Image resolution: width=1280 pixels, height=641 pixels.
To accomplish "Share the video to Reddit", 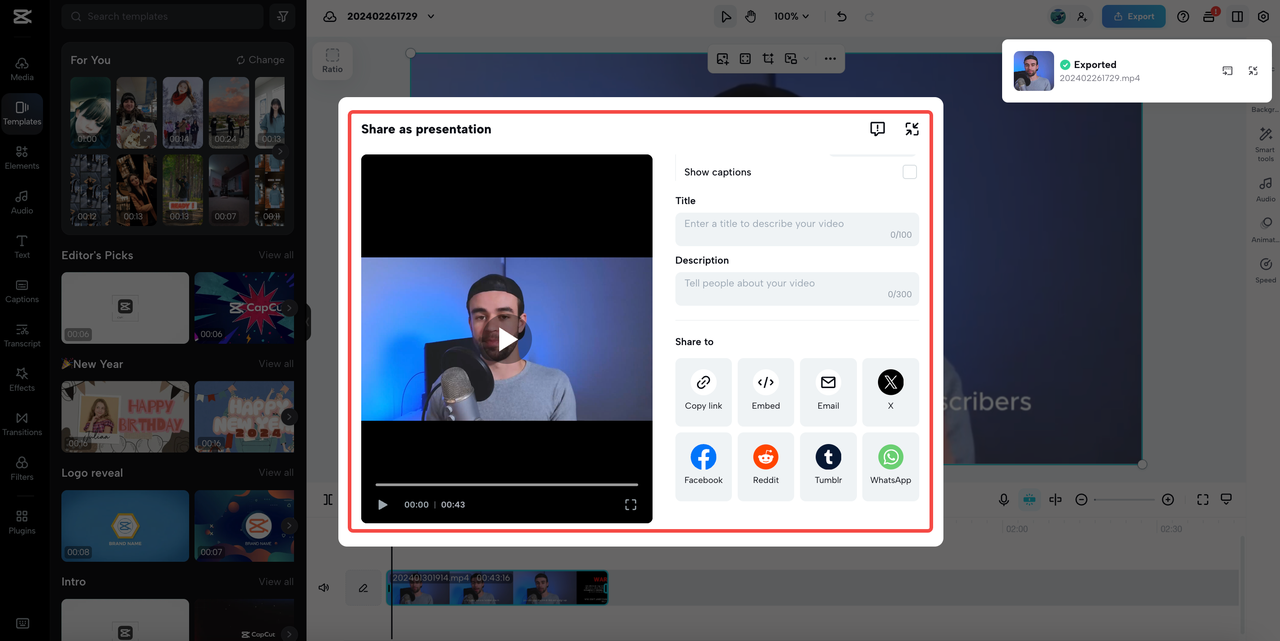I will point(765,467).
